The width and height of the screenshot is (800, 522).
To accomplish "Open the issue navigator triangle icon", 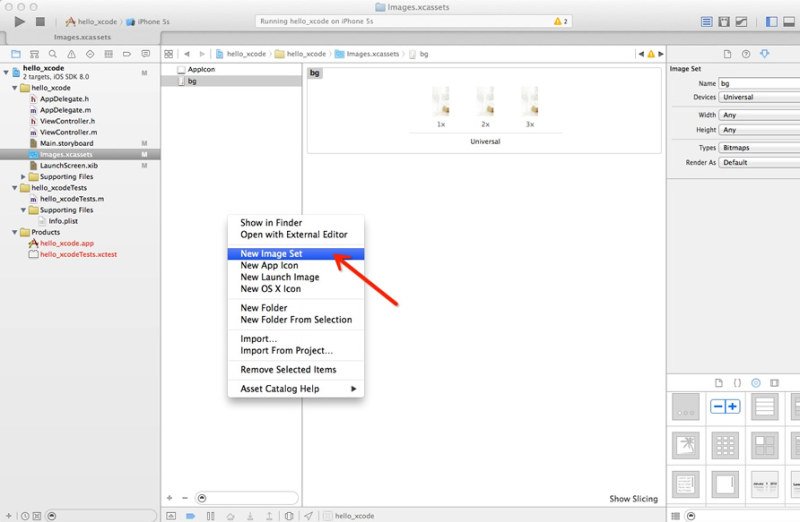I will click(71, 54).
